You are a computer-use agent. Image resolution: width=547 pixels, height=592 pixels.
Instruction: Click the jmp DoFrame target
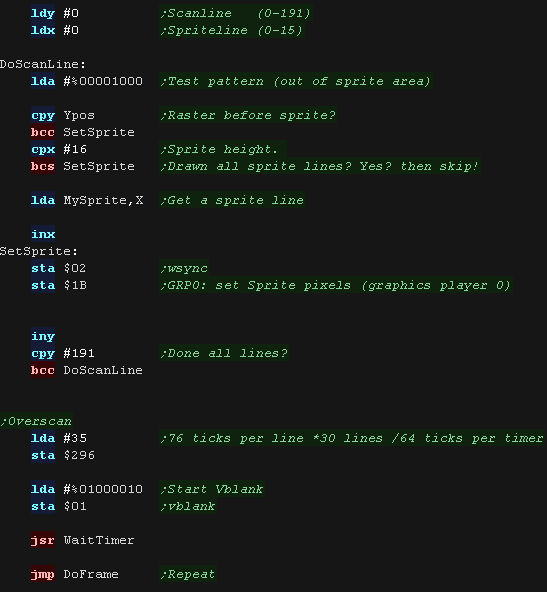(91, 574)
